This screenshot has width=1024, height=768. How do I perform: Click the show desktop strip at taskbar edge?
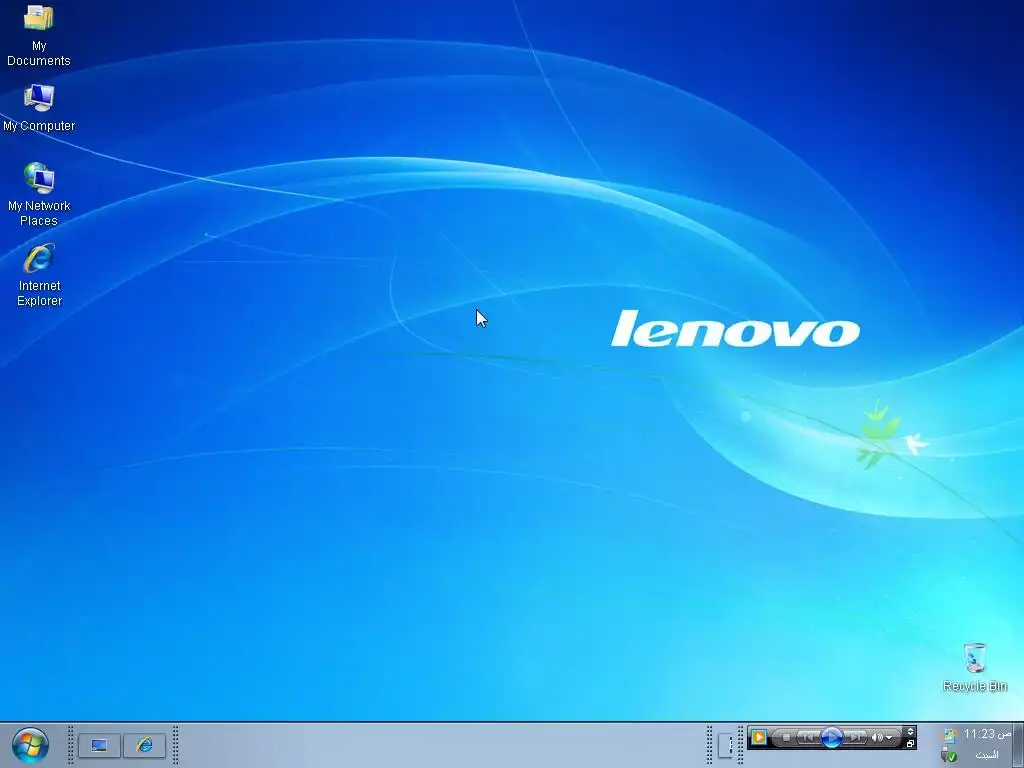(x=1018, y=745)
